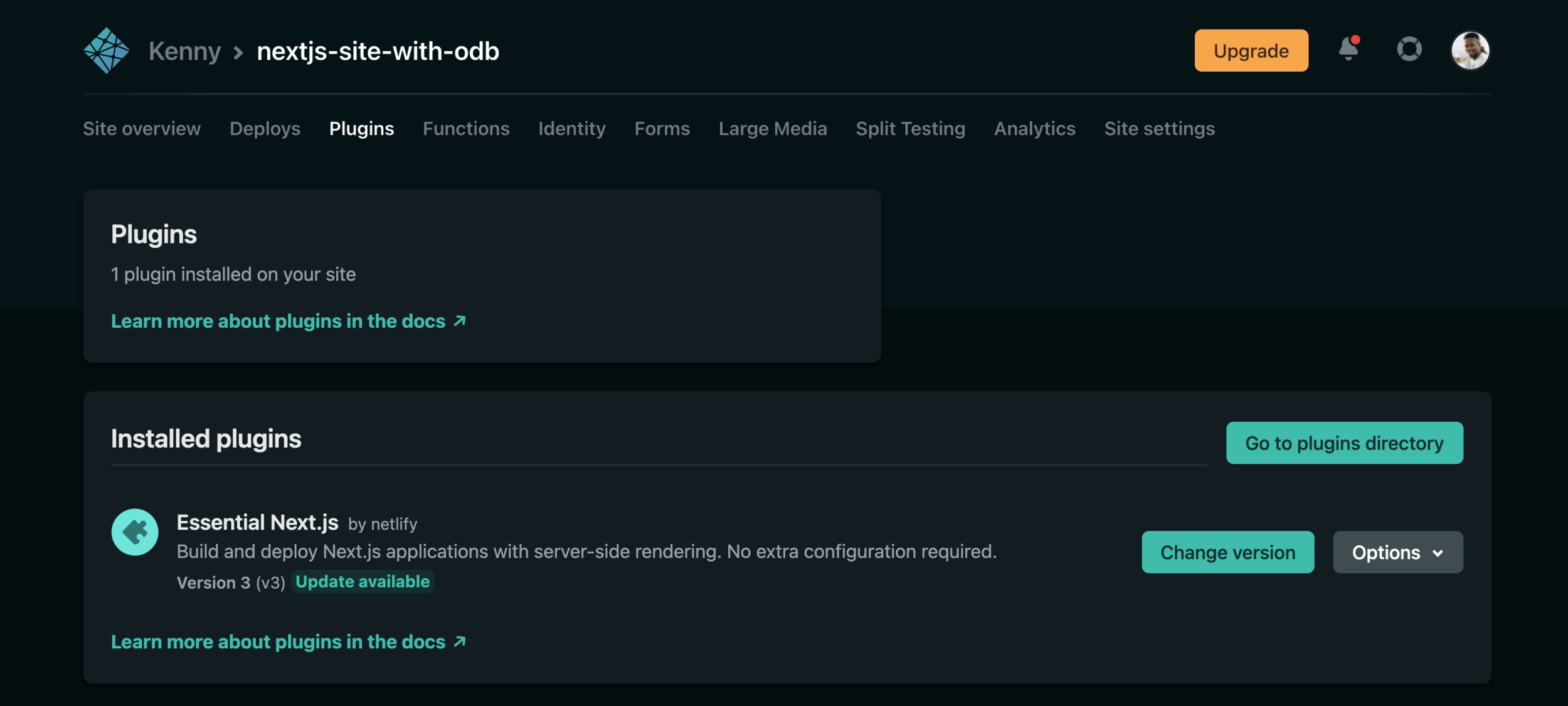
Task: Open the user avatar menu
Action: click(x=1470, y=50)
